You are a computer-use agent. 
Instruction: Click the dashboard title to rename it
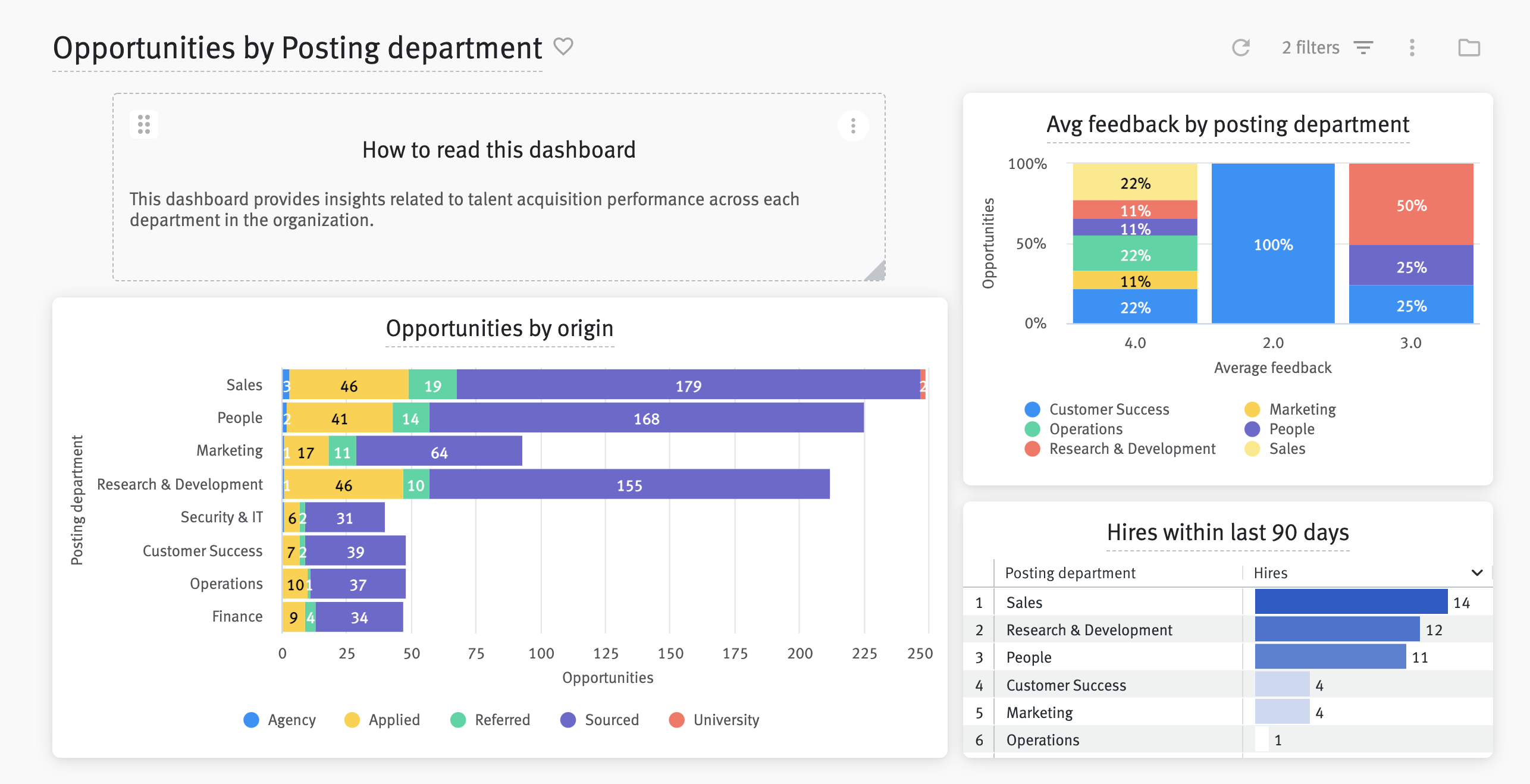(297, 47)
